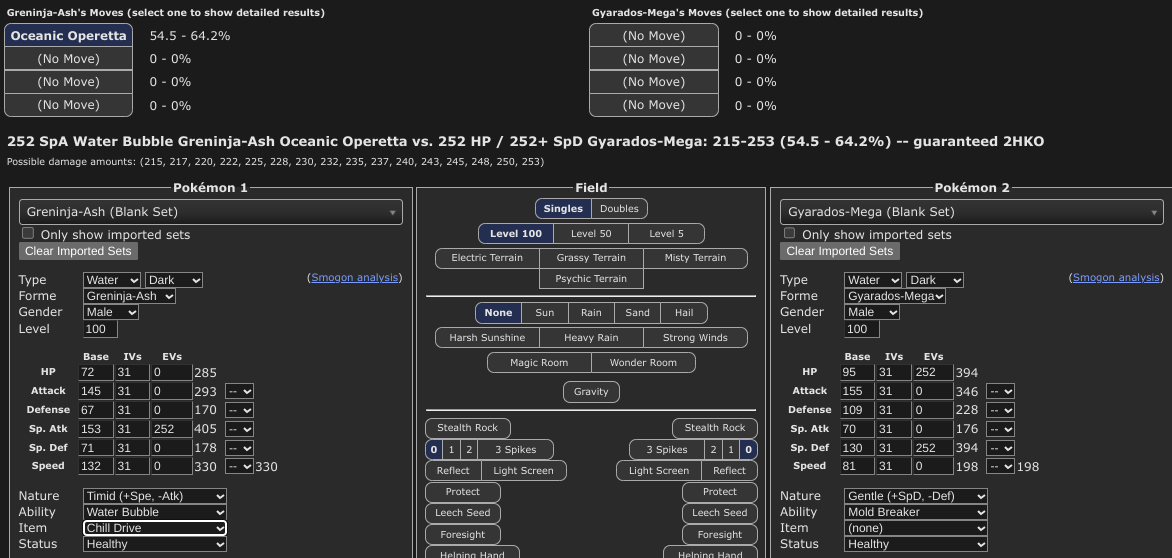Toggle right side Light Screen
1172x558 pixels.
click(x=659, y=471)
